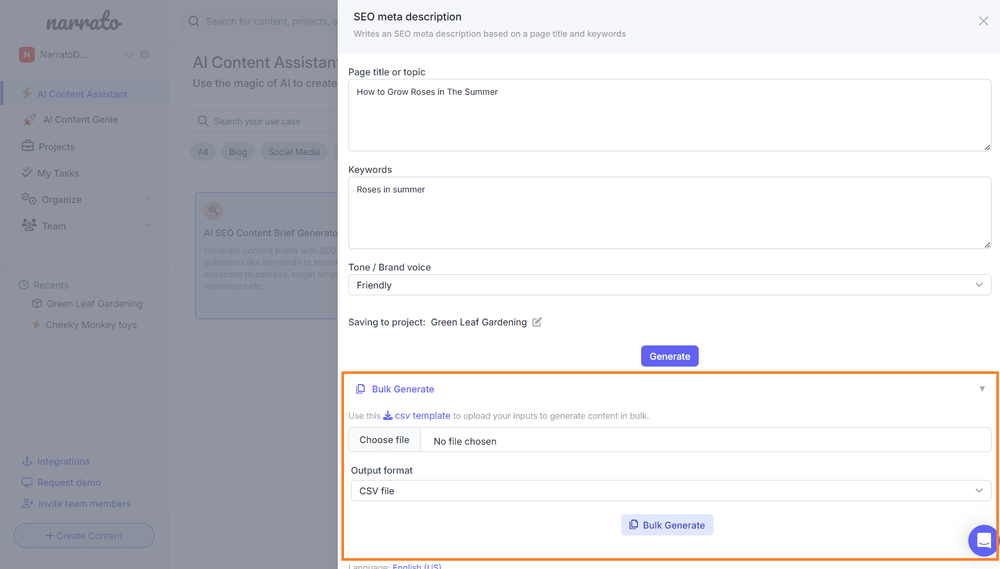Click the SEO brief card magnifier icon
The image size is (1000, 569).
[214, 211]
